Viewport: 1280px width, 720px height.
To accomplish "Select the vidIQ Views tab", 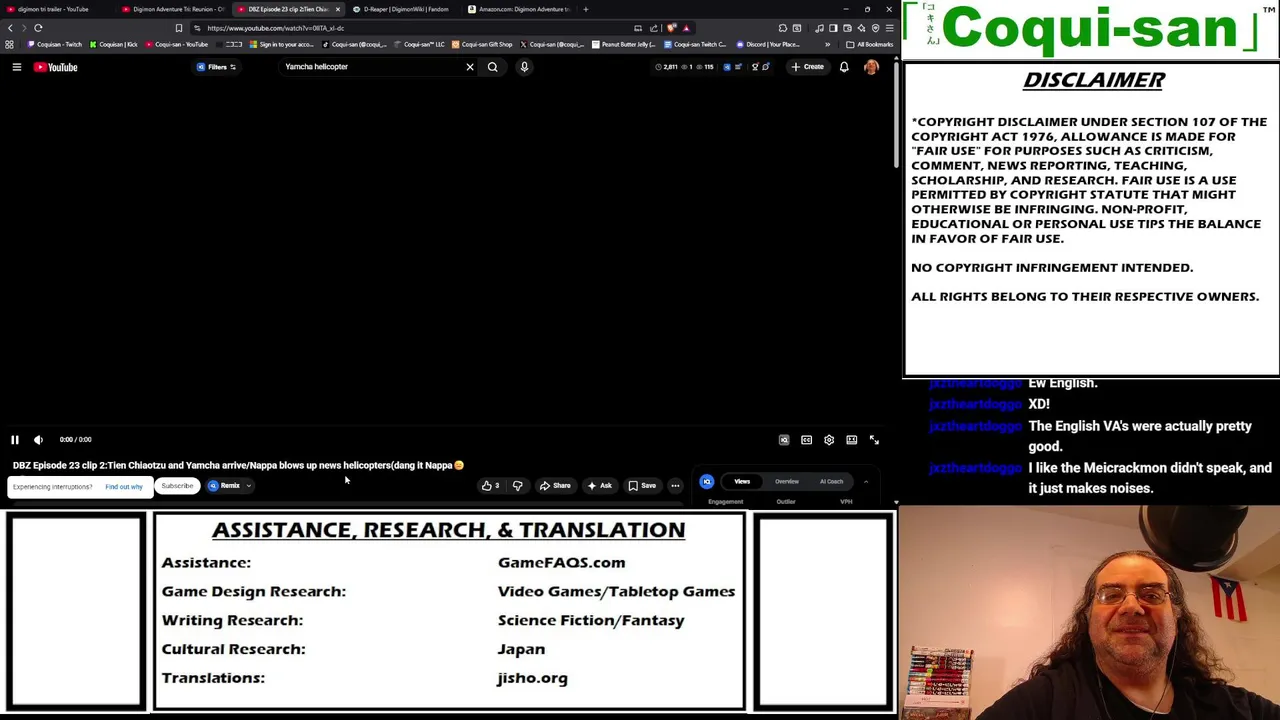I will coord(742,482).
